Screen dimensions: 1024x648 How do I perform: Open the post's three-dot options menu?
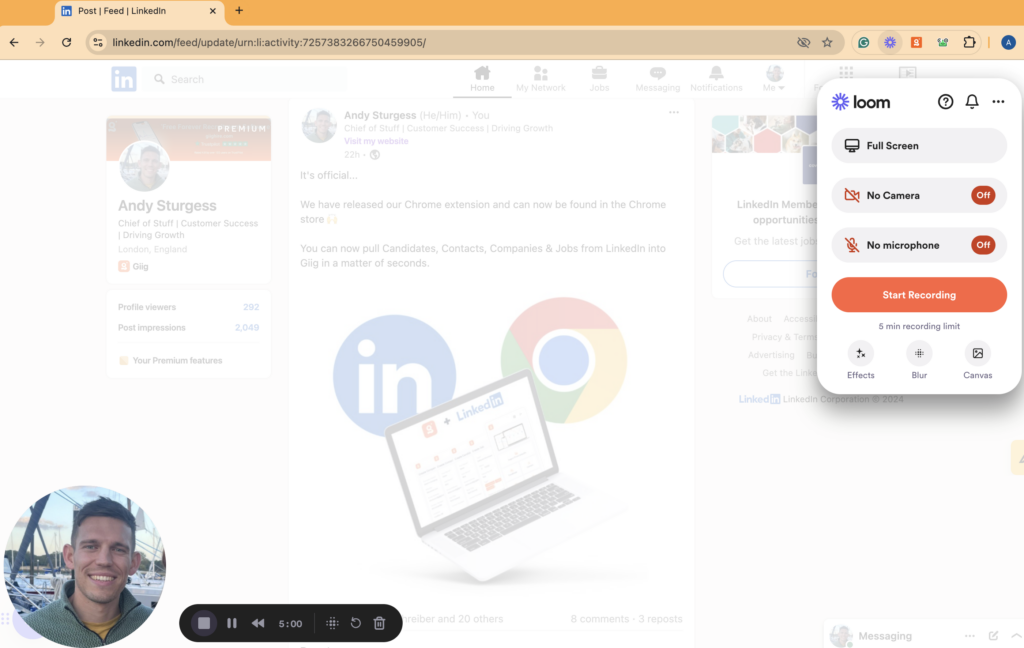coord(674,112)
